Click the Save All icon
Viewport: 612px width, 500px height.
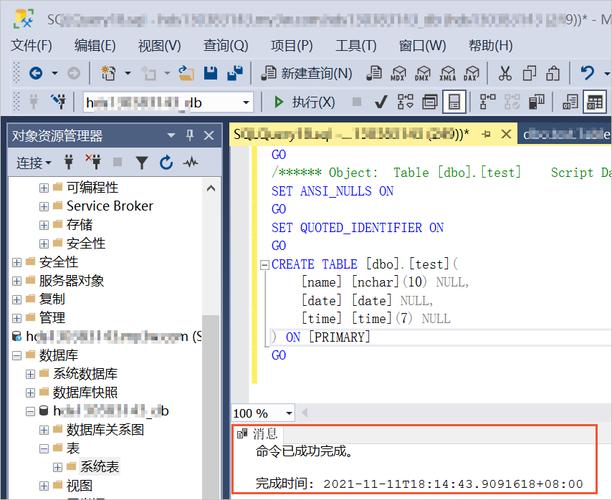click(235, 73)
